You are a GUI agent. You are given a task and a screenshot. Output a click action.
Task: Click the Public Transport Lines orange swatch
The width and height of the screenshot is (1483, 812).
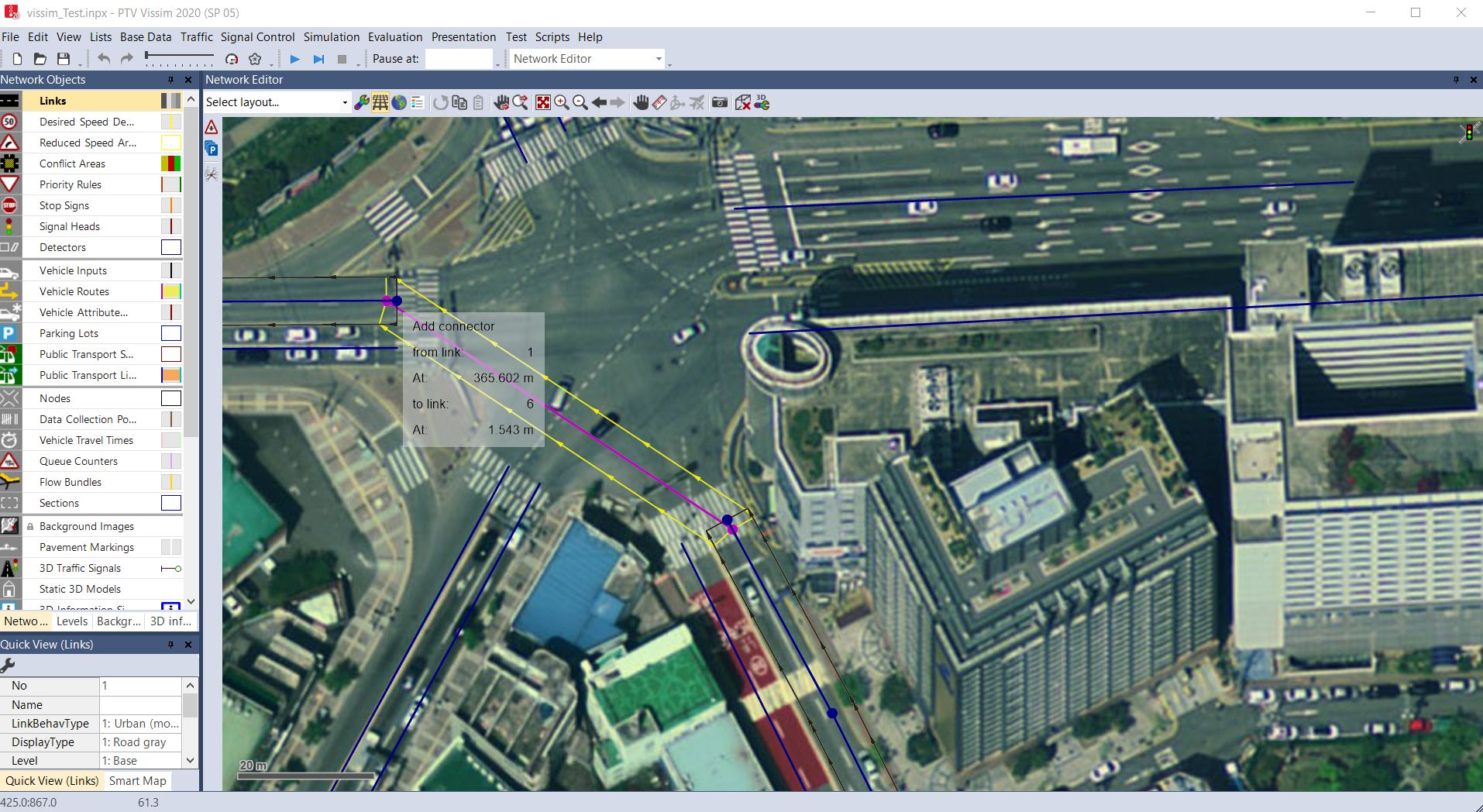coord(170,375)
